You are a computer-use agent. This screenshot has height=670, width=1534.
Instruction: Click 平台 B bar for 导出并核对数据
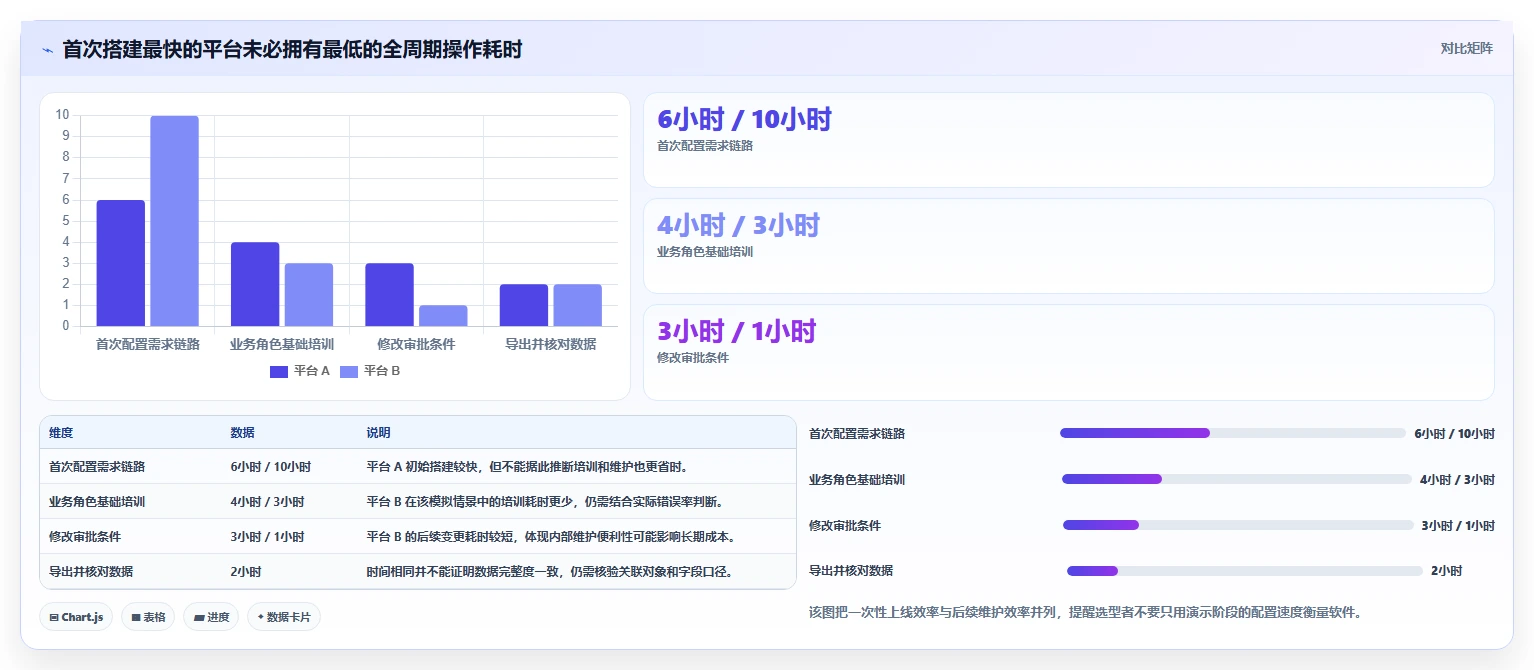(578, 305)
